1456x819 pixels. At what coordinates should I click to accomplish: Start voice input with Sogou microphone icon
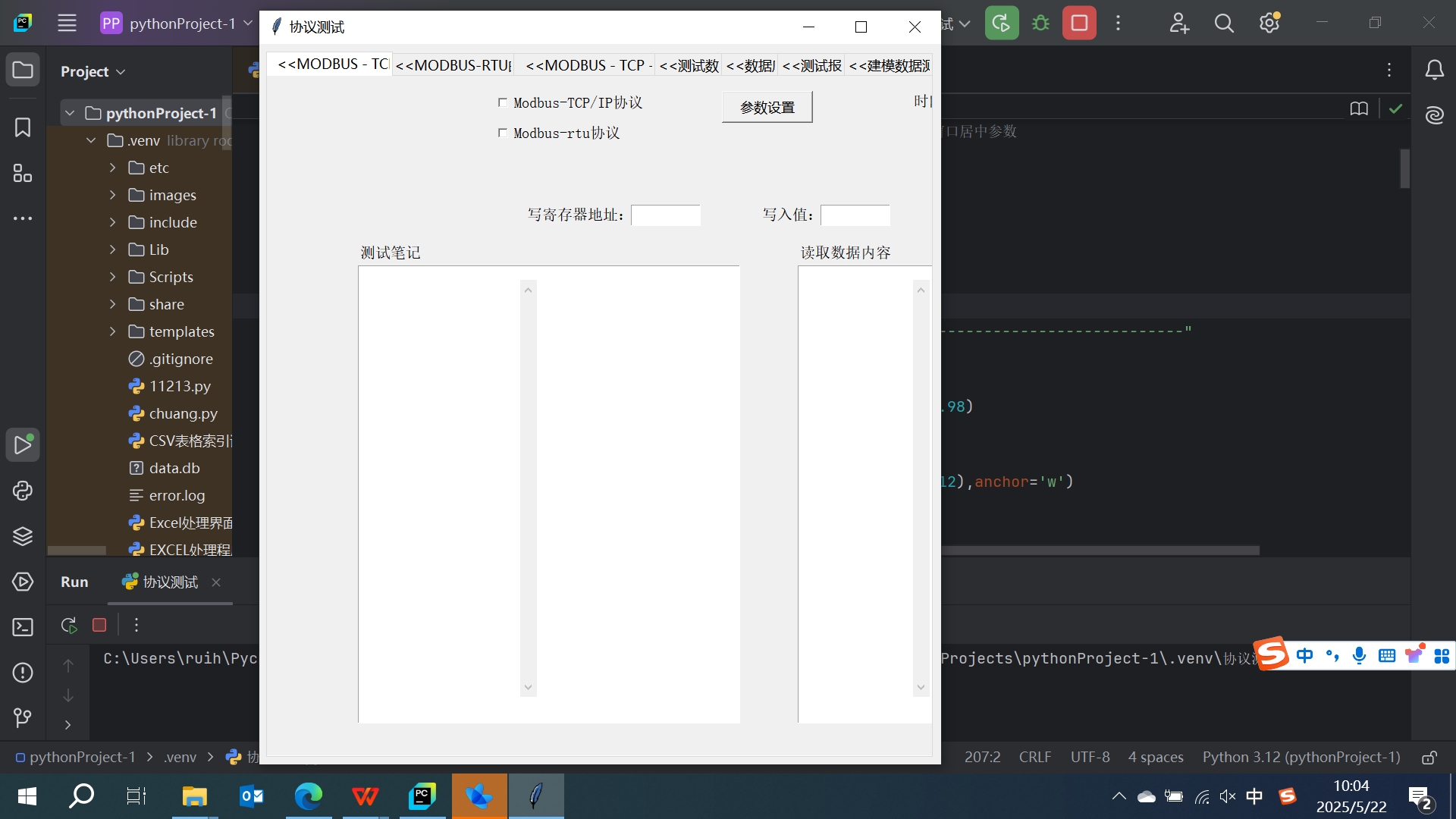click(1360, 655)
